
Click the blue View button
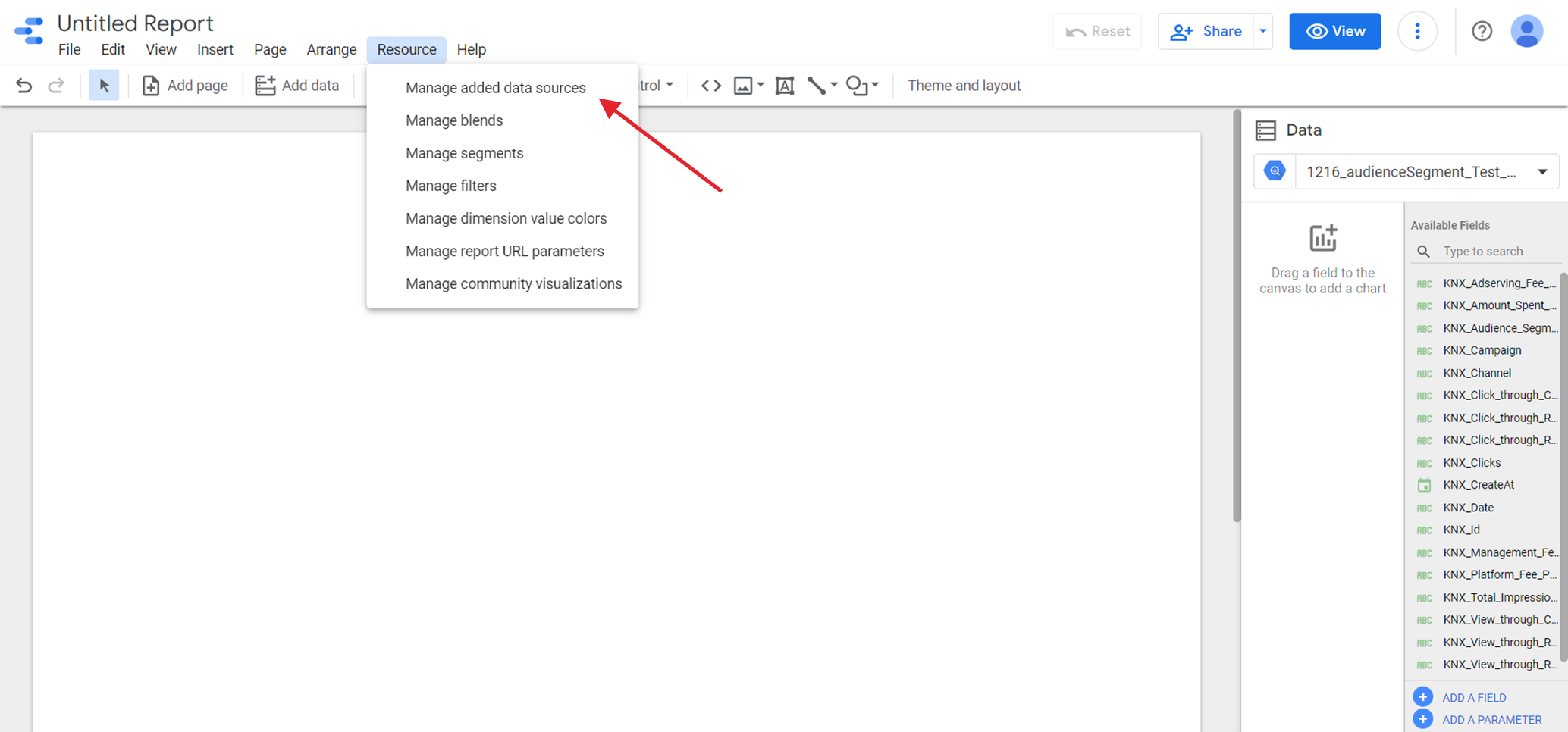[1334, 31]
